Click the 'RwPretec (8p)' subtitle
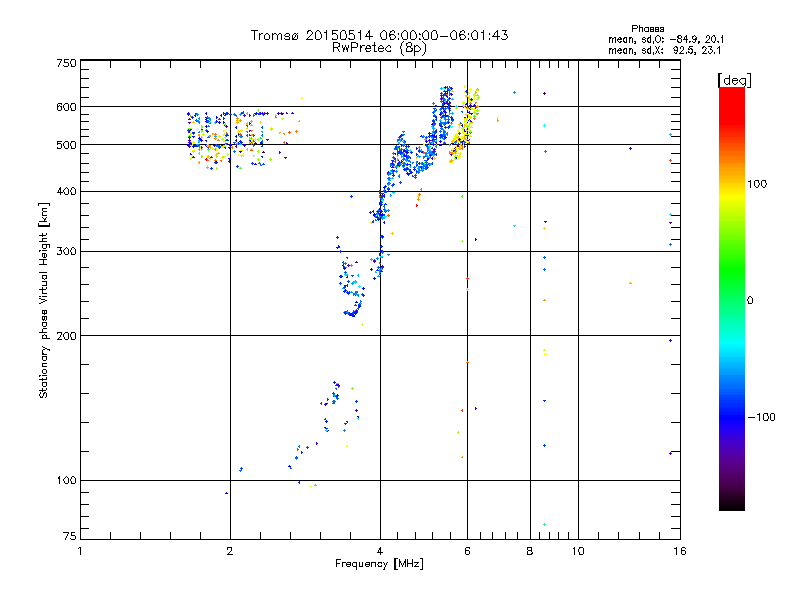The image size is (800, 600). coord(379,48)
